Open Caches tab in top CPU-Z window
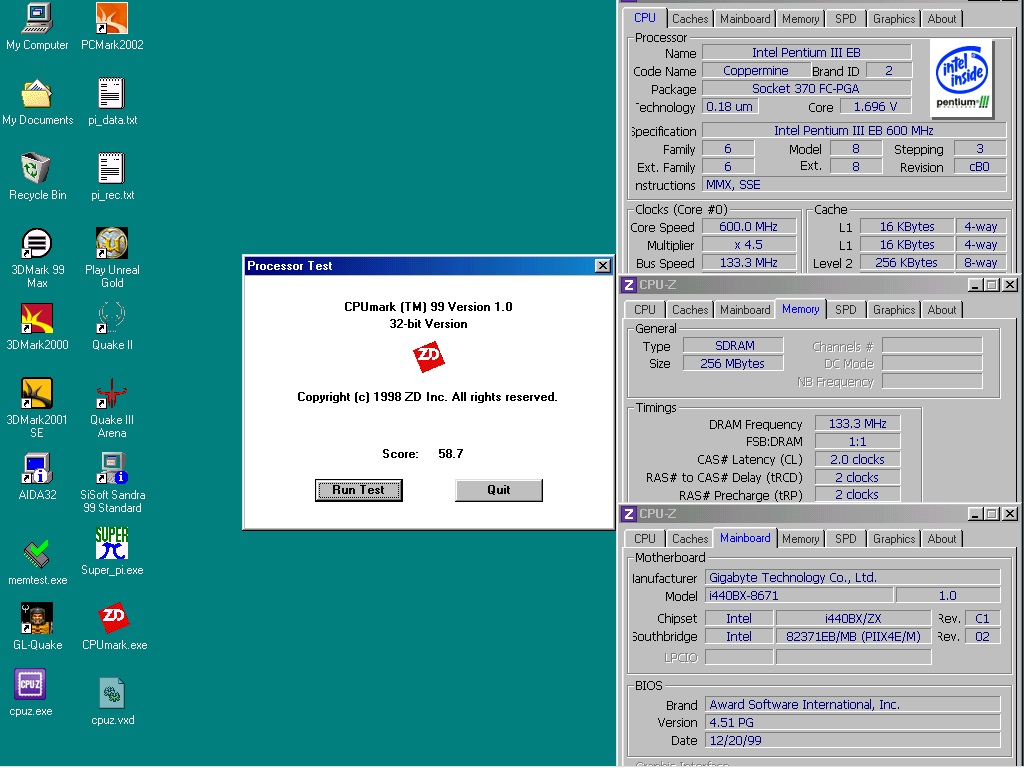 pyautogui.click(x=690, y=19)
